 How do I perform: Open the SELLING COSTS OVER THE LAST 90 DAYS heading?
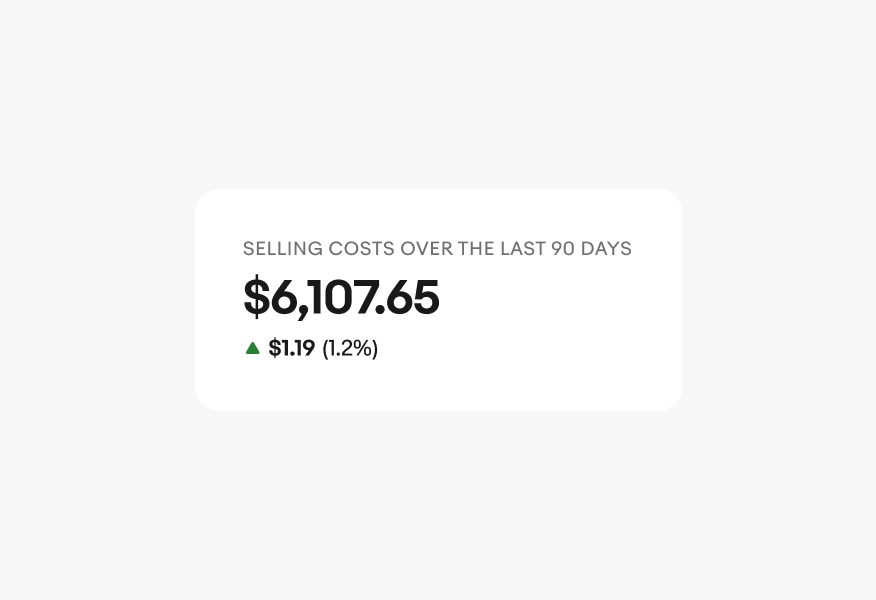point(437,248)
